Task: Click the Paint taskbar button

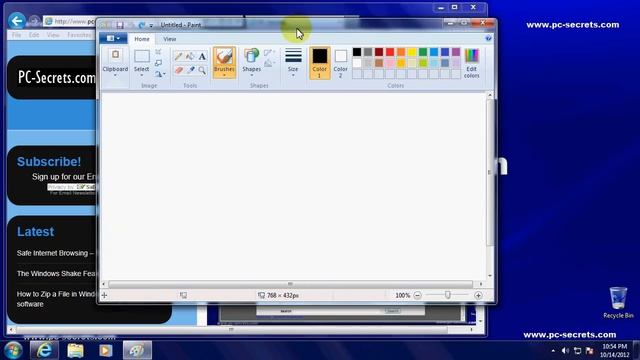Action: [x=137, y=350]
